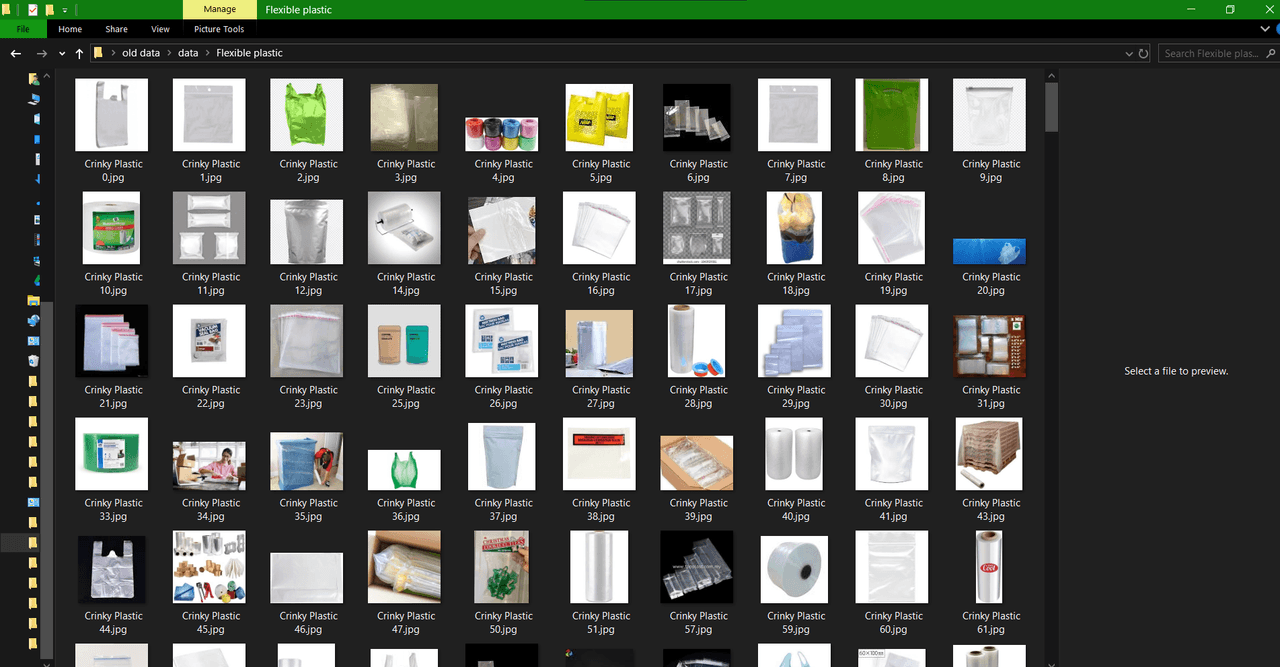Open the Home ribbon tab

[x=70, y=29]
